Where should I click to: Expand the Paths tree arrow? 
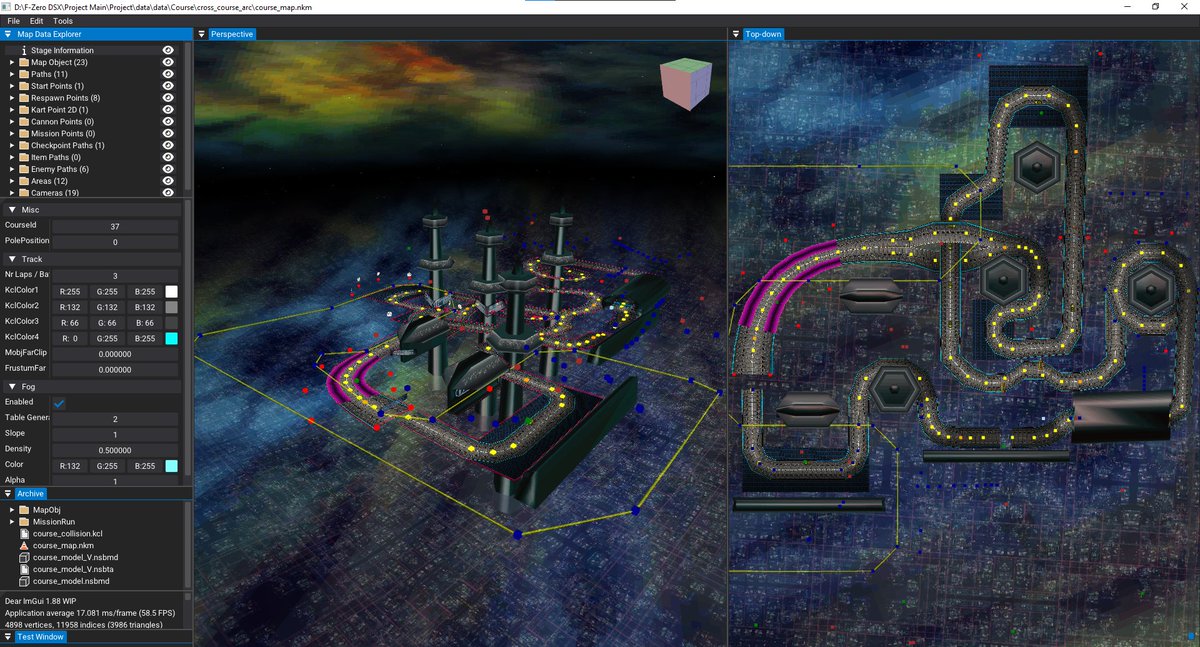[x=12, y=74]
